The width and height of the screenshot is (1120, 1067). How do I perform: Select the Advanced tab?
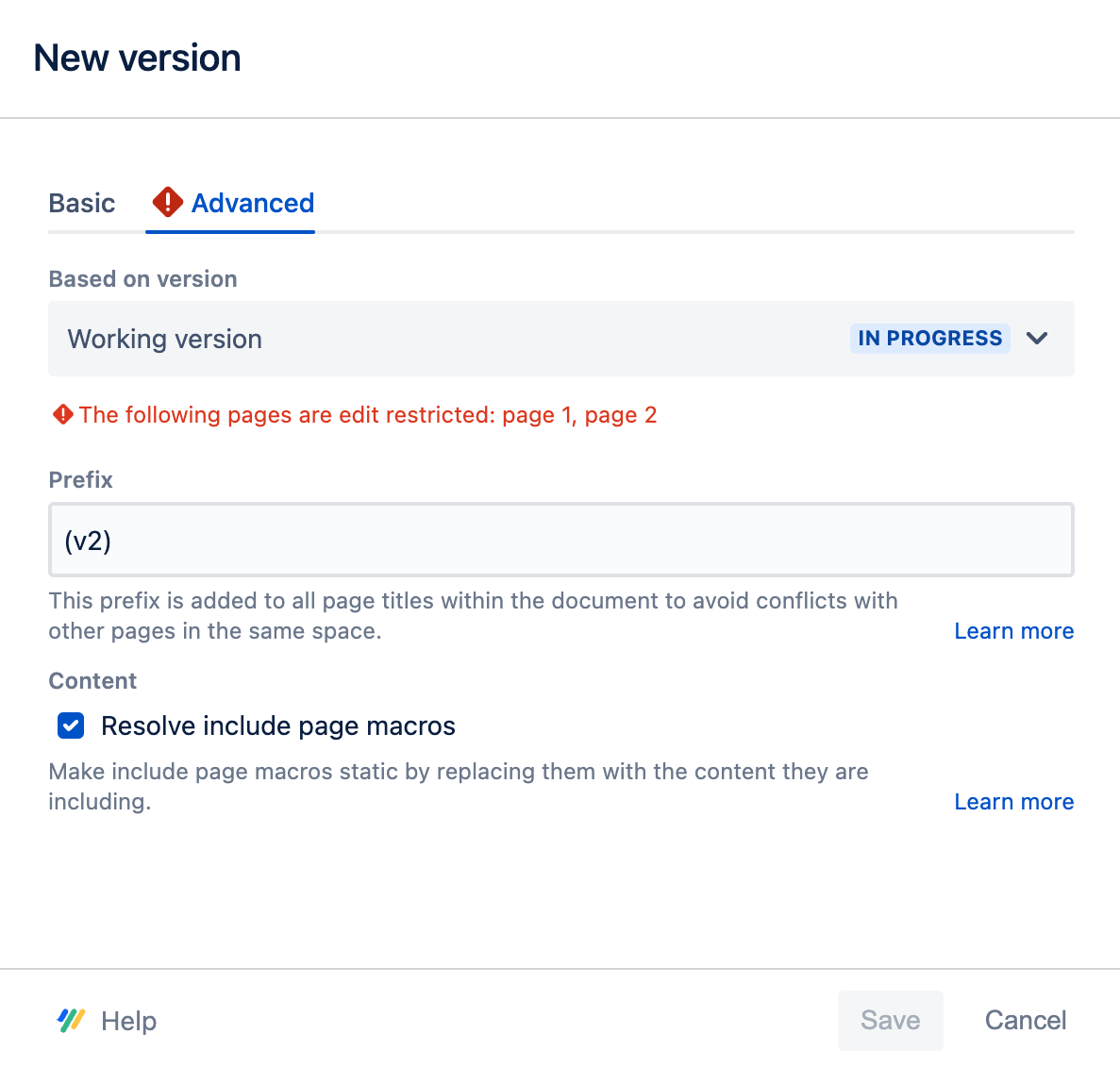pyautogui.click(x=252, y=202)
